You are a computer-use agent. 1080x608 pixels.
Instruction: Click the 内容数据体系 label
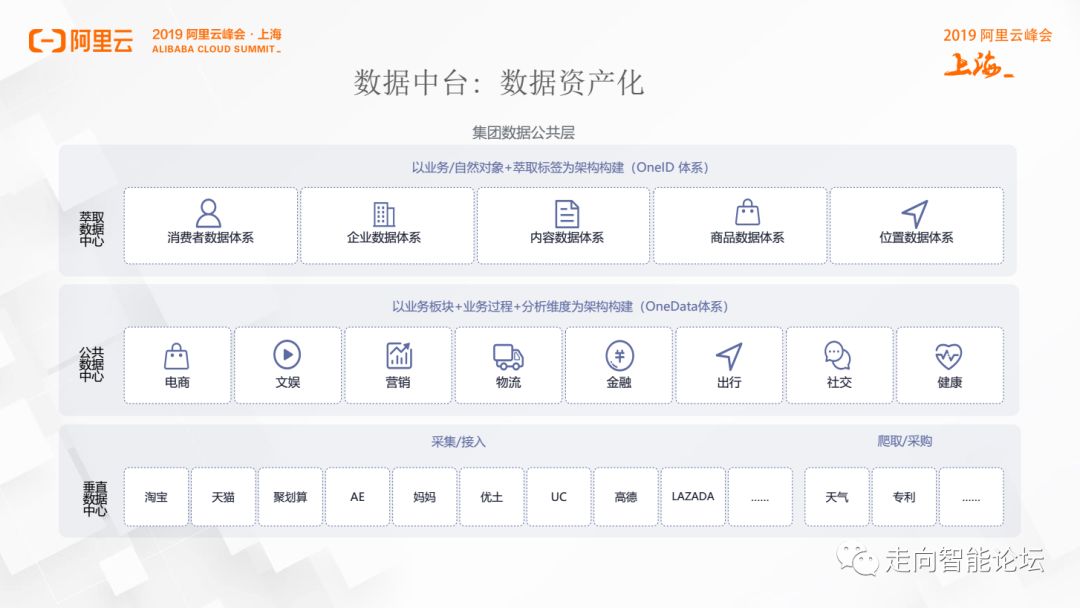point(567,238)
